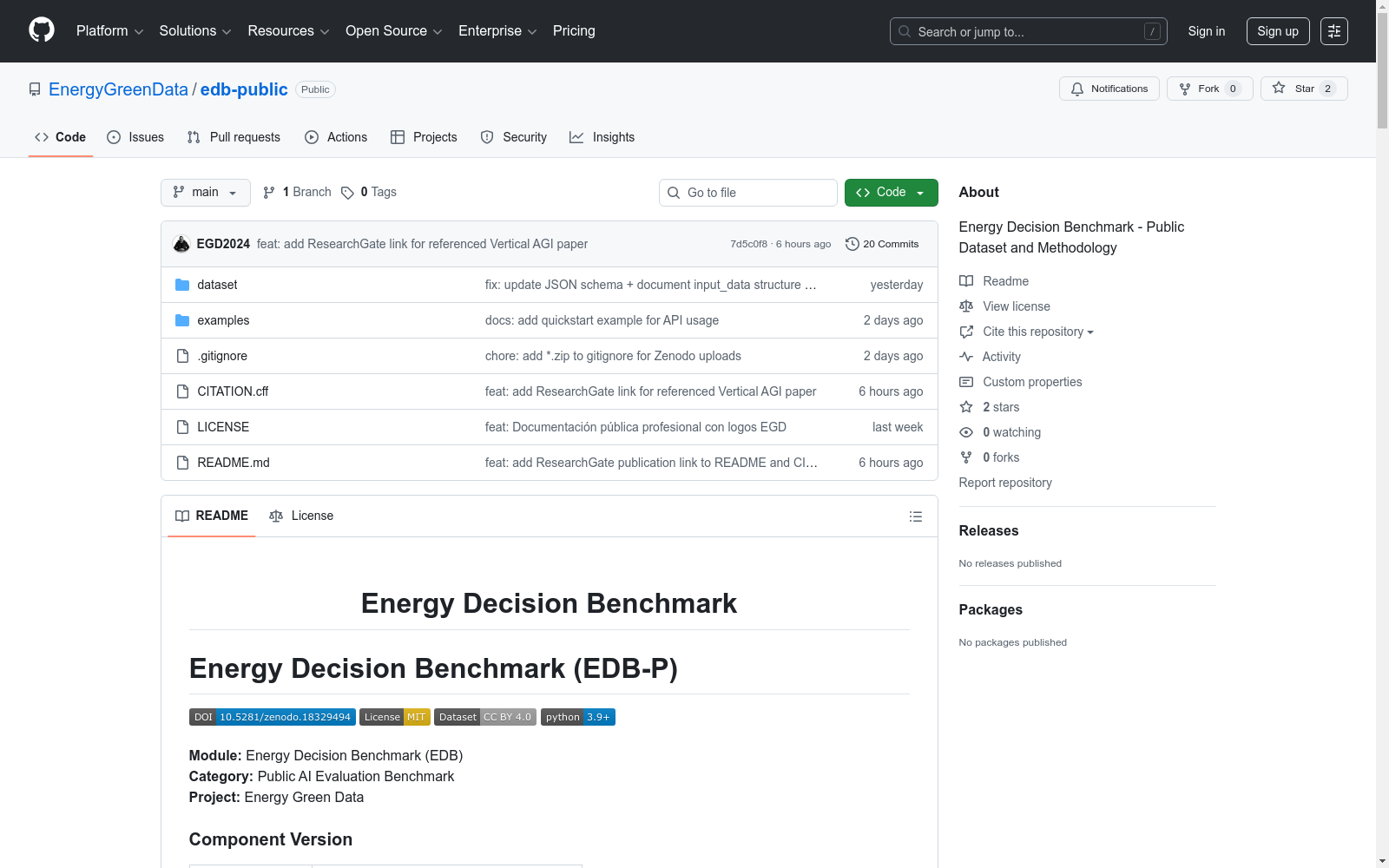1389x868 pixels.
Task: Open the Actions tab
Action: [x=336, y=137]
